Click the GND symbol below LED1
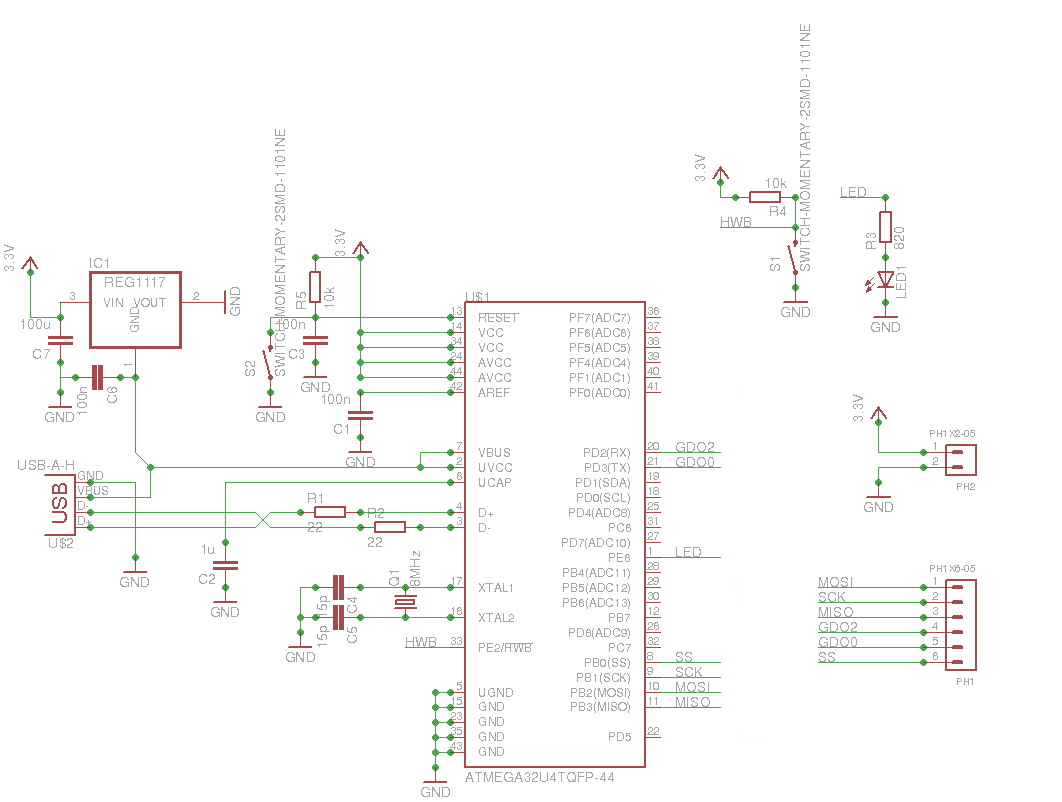Screen dimensions: 1062x802 click(884, 317)
